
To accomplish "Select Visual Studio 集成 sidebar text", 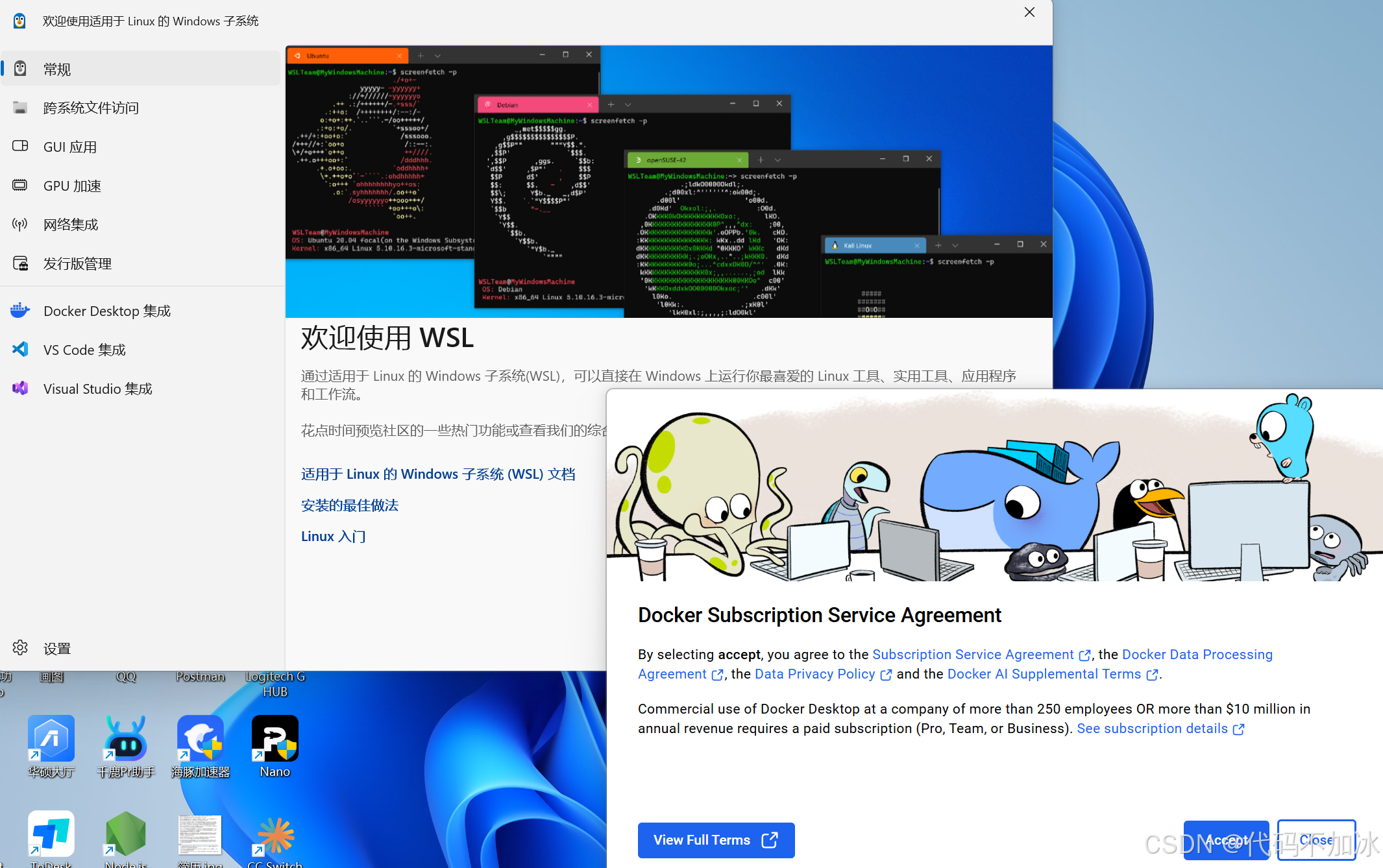I will (98, 389).
